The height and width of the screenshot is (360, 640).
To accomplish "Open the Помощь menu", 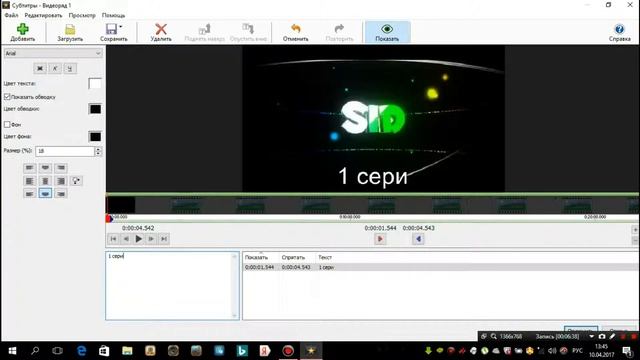I will point(113,16).
